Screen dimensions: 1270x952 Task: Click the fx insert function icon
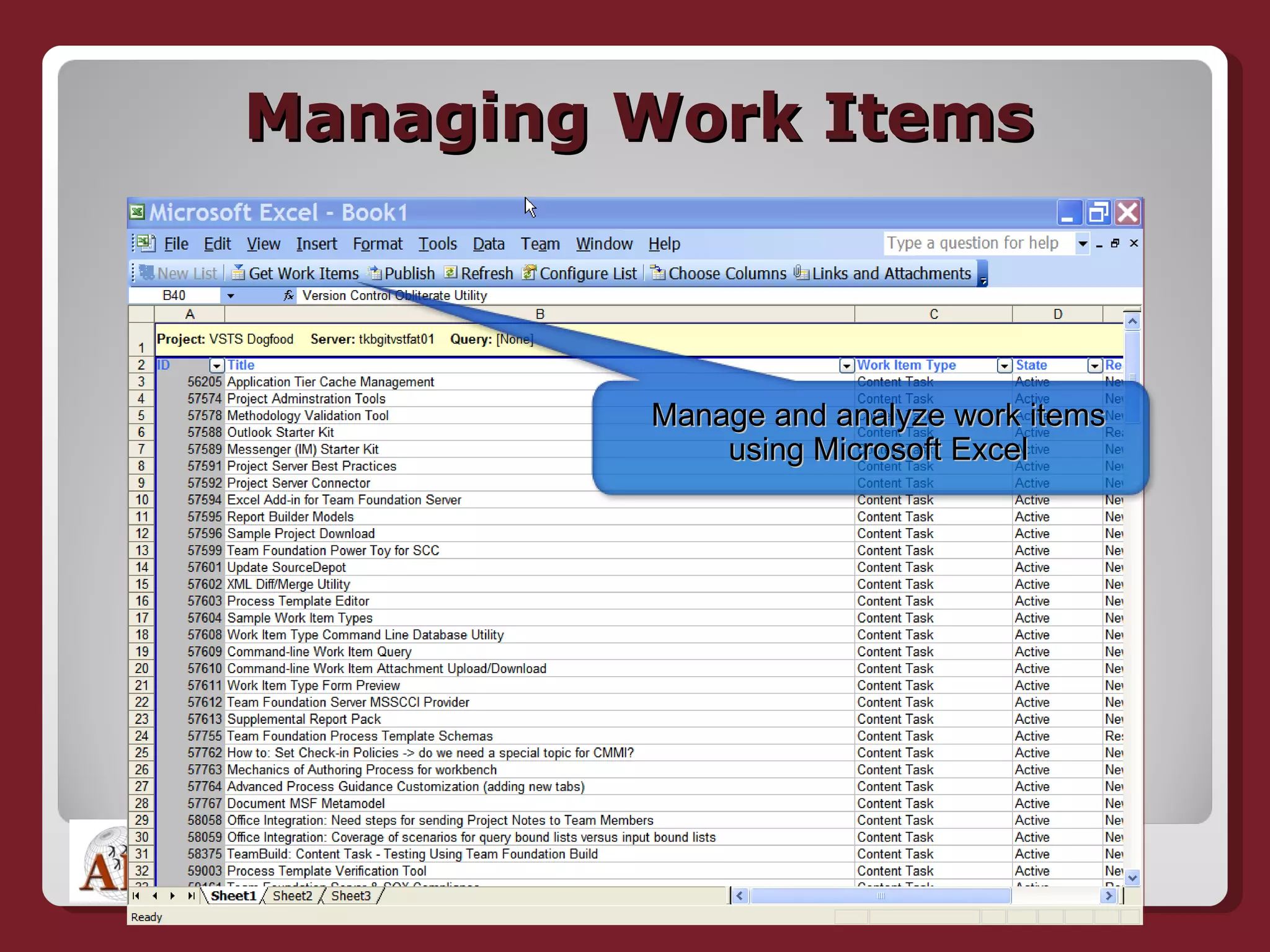click(x=288, y=296)
